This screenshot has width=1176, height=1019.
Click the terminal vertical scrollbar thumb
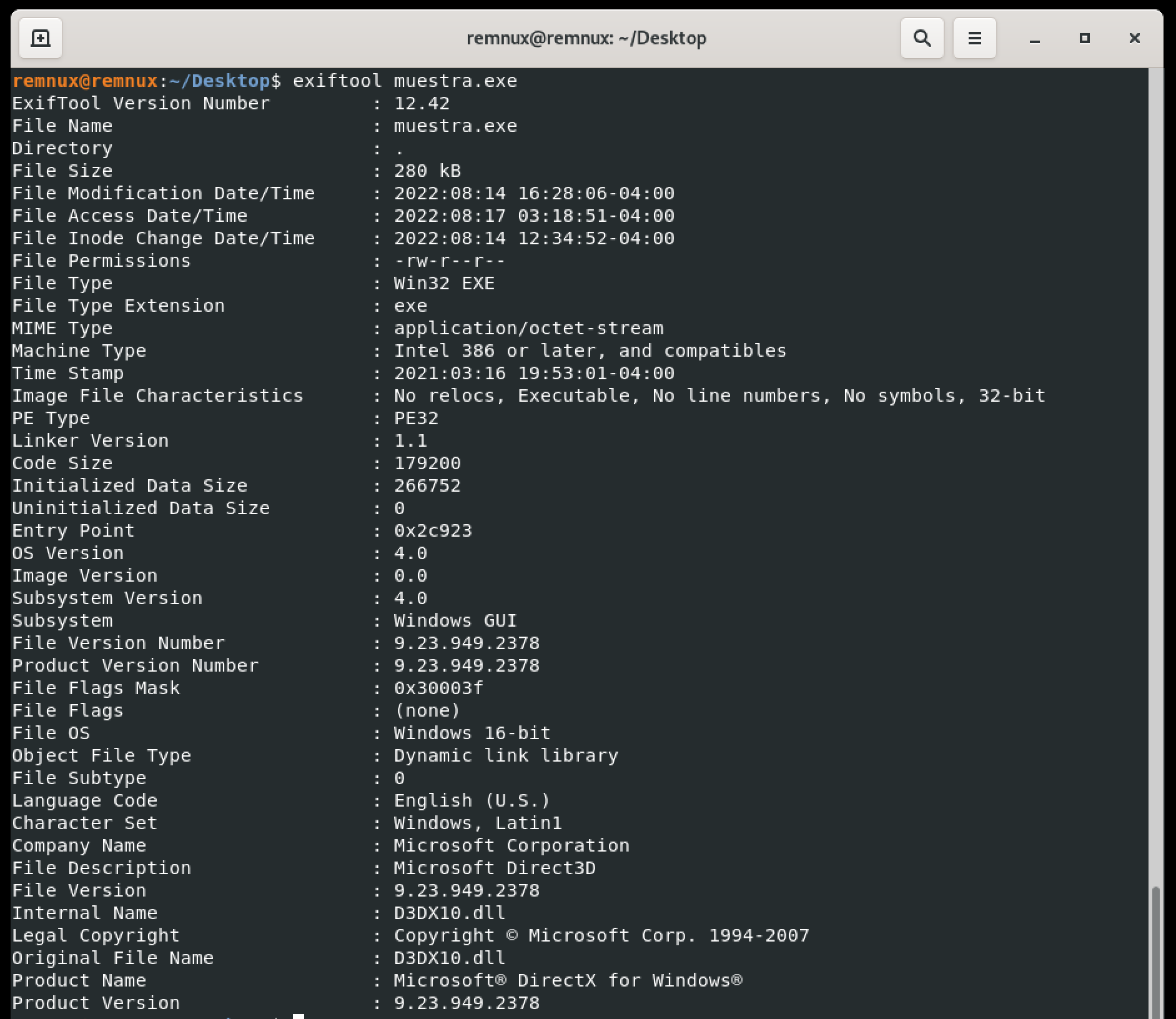click(1156, 952)
